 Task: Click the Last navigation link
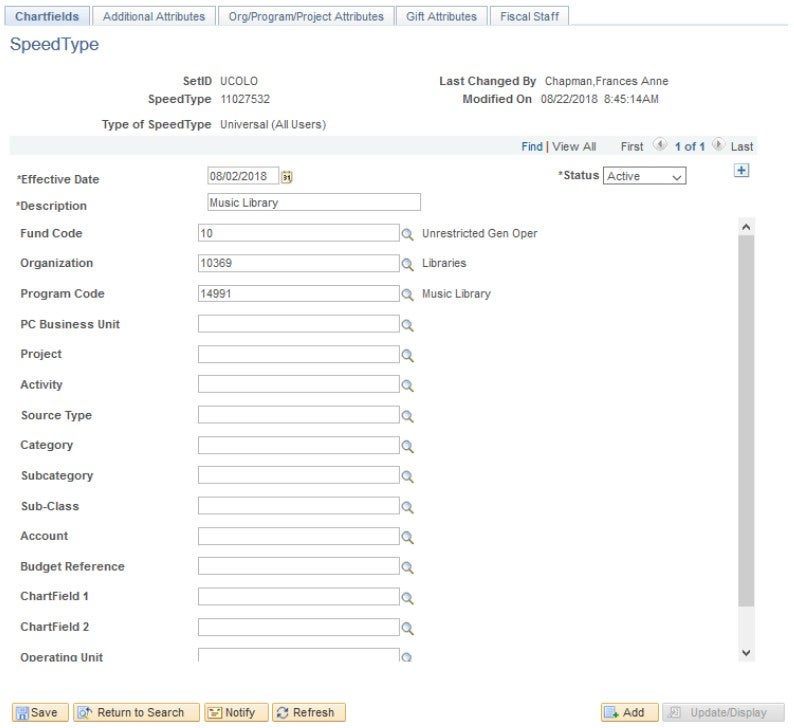(742, 147)
